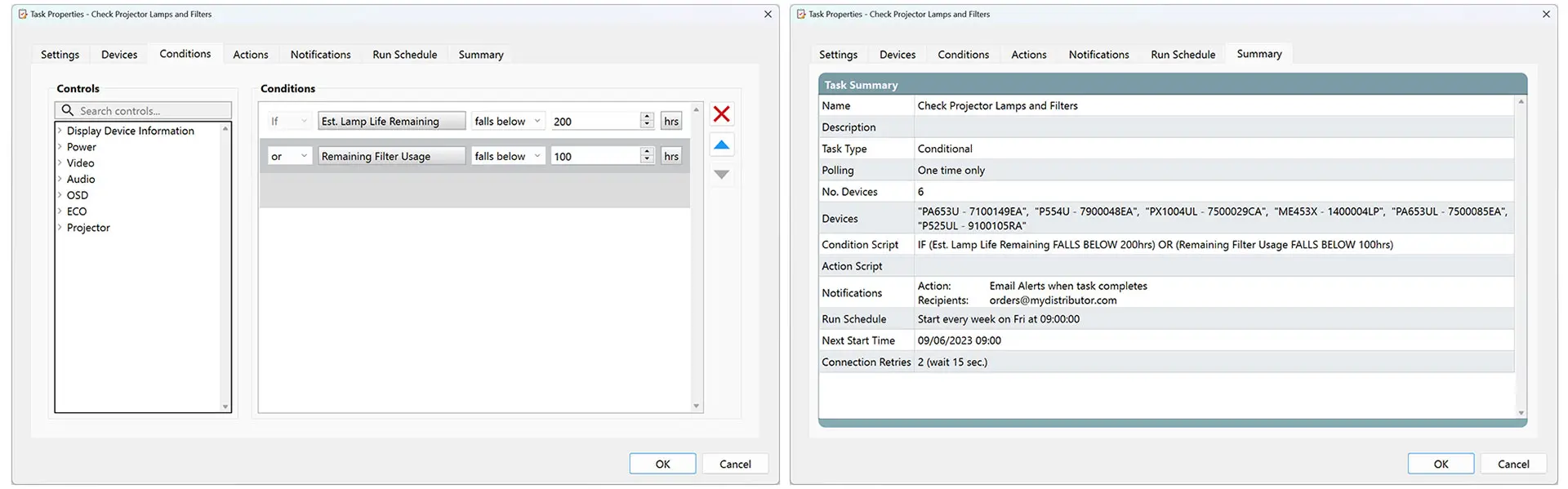Image resolution: width=1568 pixels, height=489 pixels.
Task: Select the Audio item in Controls tree
Action: 81,179
